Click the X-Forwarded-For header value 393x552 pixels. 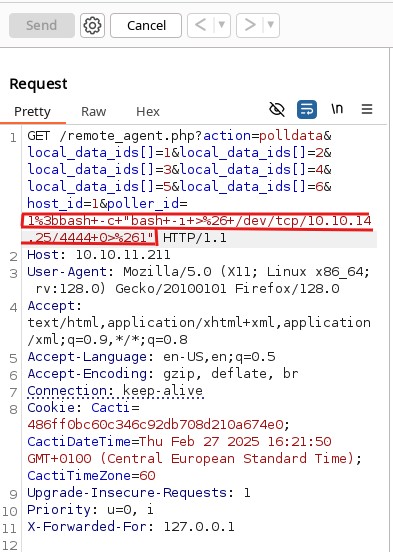click(x=199, y=527)
